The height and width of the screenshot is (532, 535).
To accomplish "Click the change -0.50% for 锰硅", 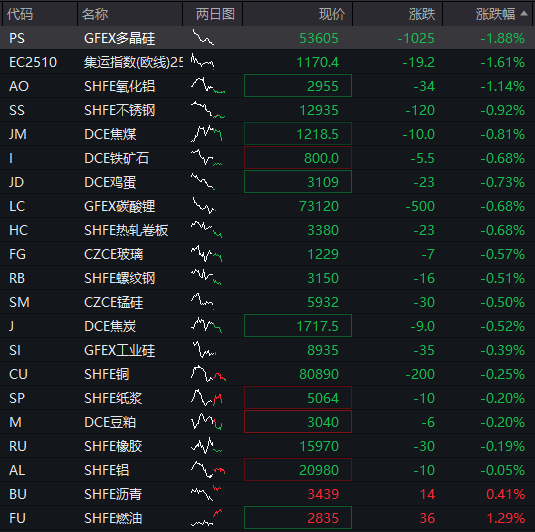I will 502,302.
